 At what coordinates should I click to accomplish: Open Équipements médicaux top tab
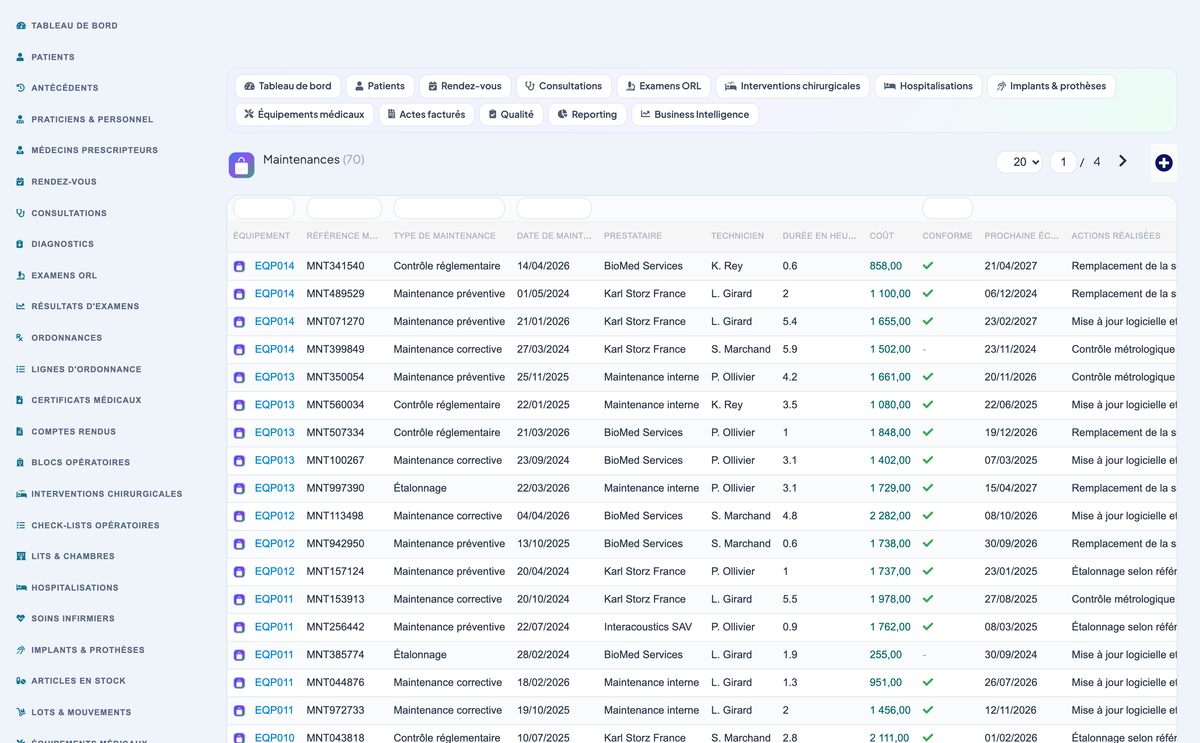point(304,114)
